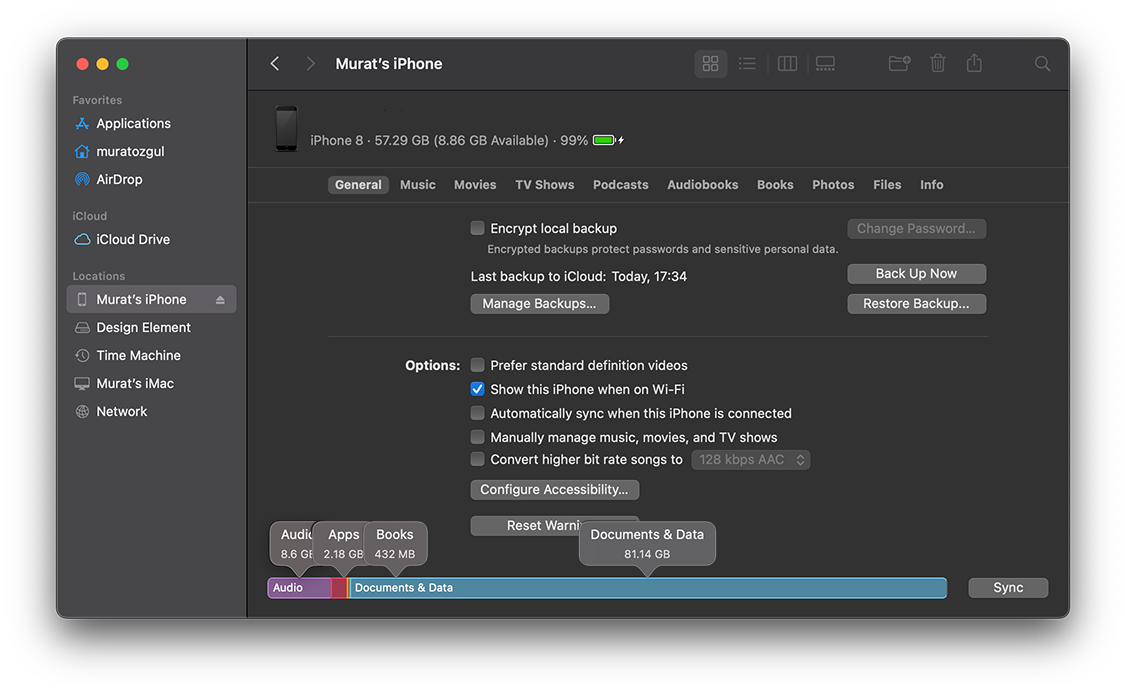Click the green battery indicator icon
The height and width of the screenshot is (692, 1125).
click(604, 140)
